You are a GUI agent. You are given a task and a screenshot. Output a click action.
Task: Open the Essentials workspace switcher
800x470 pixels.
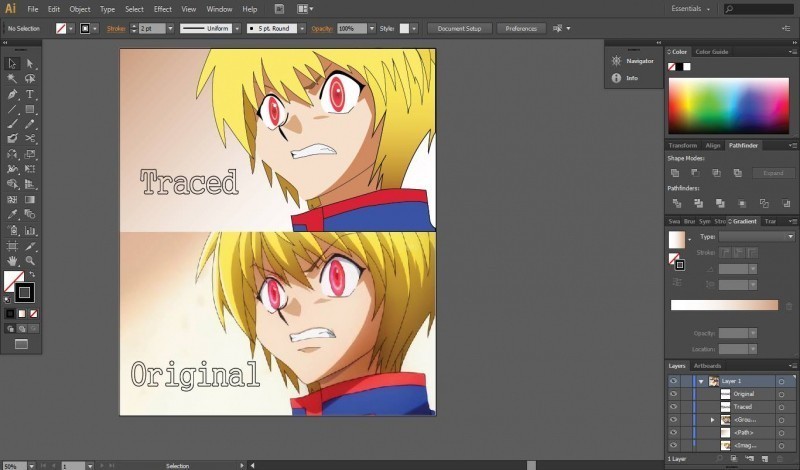(x=691, y=9)
